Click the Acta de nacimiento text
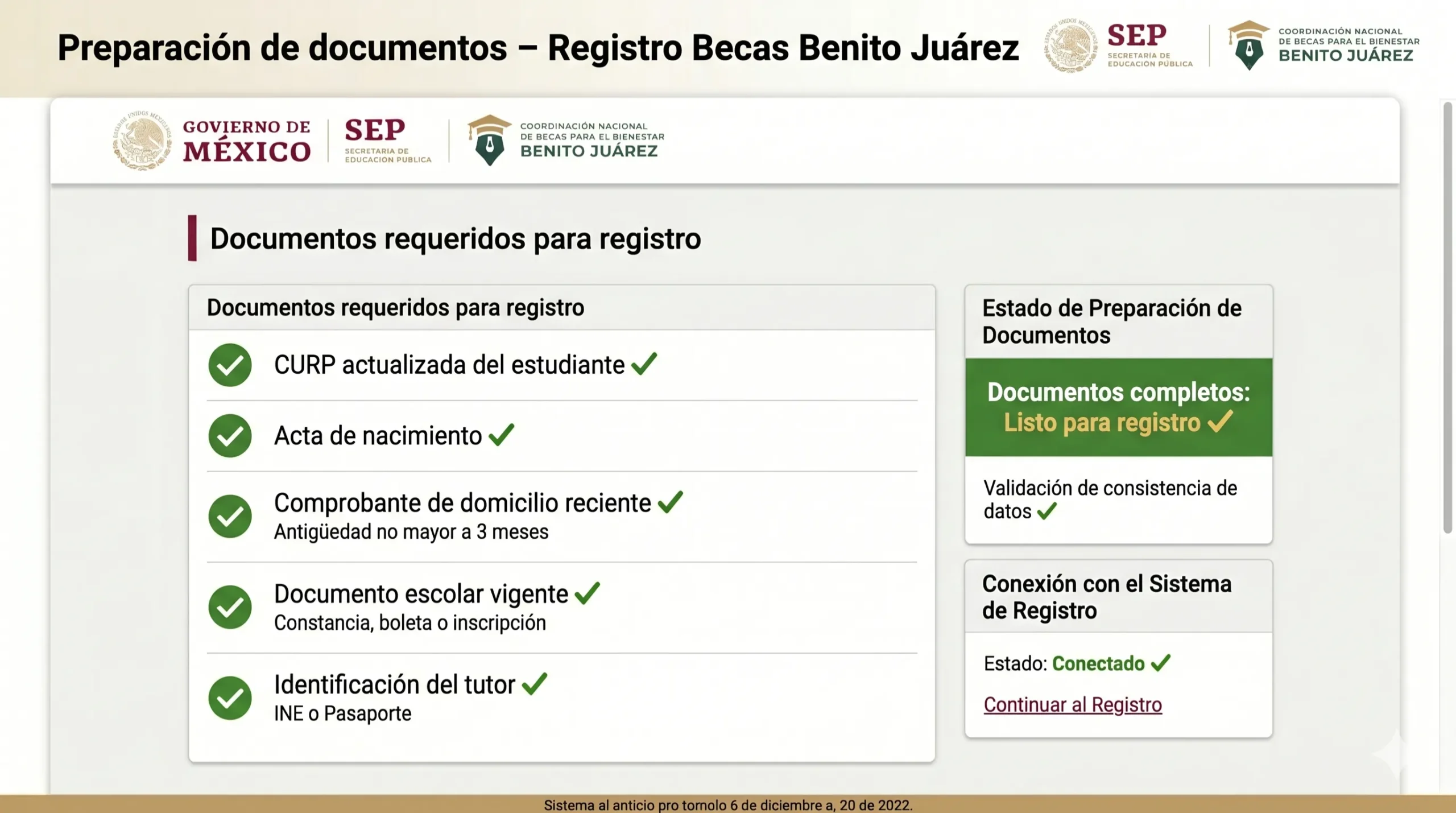The height and width of the screenshot is (813, 1456). click(378, 436)
